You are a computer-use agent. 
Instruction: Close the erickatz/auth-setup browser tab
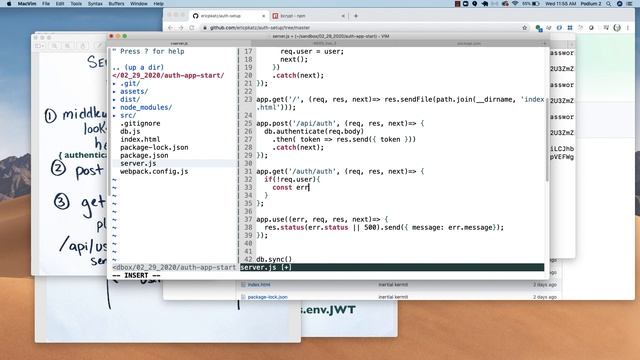pyautogui.click(x=263, y=16)
